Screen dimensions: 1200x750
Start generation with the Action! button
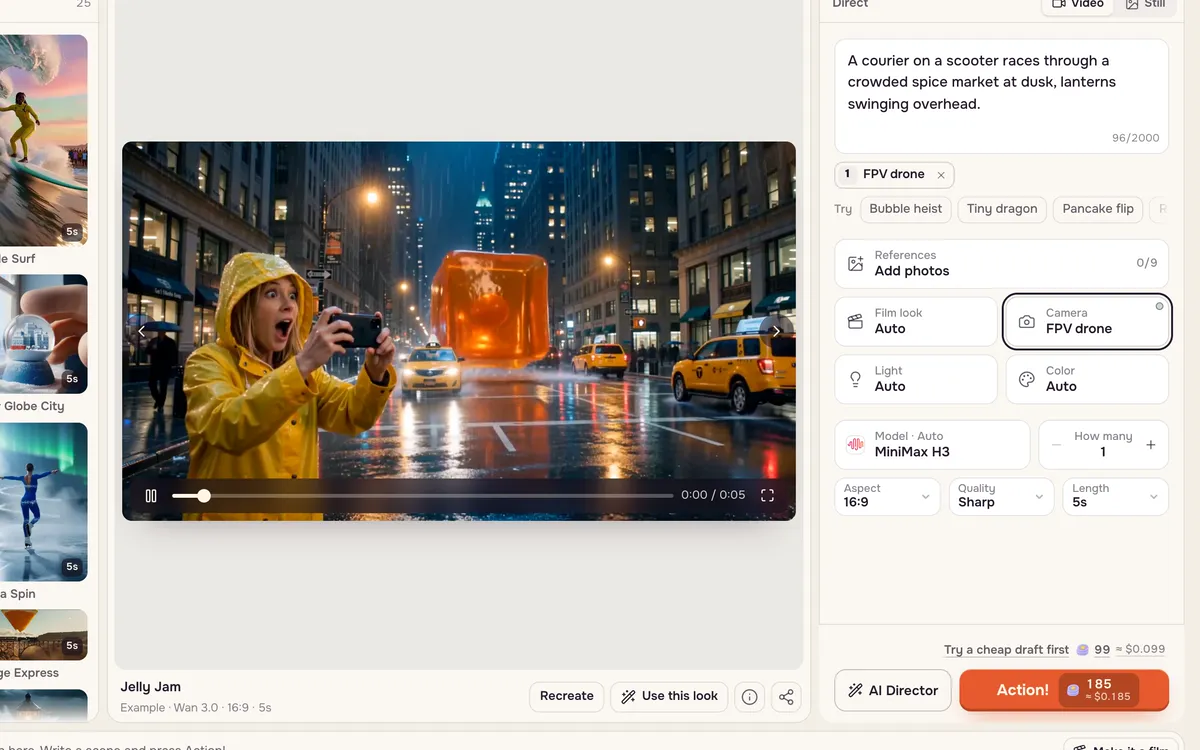(x=1064, y=691)
